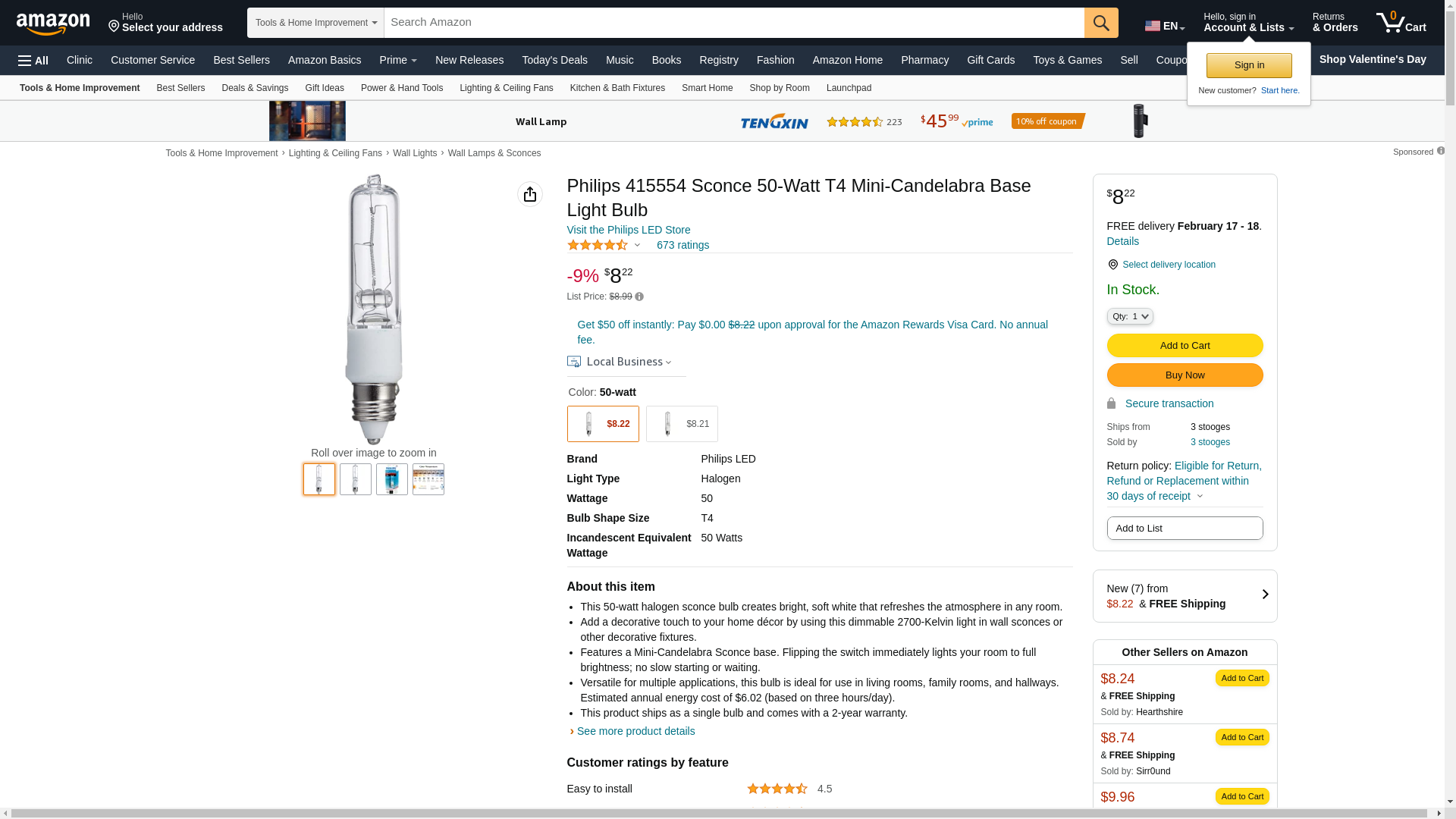Select the third product thumbnail image
Image resolution: width=1456 pixels, height=819 pixels.
click(x=392, y=479)
